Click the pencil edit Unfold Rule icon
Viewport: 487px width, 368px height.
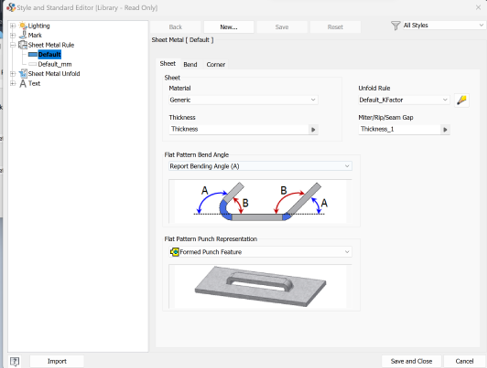pos(462,100)
